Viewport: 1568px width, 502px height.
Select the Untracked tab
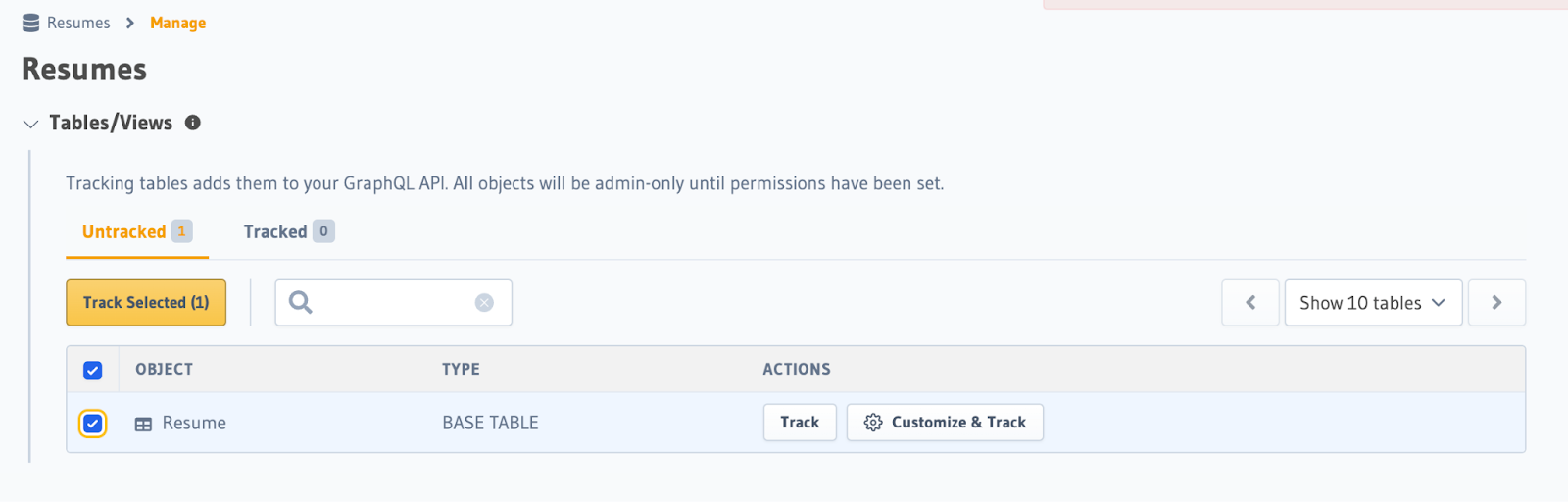coord(137,231)
